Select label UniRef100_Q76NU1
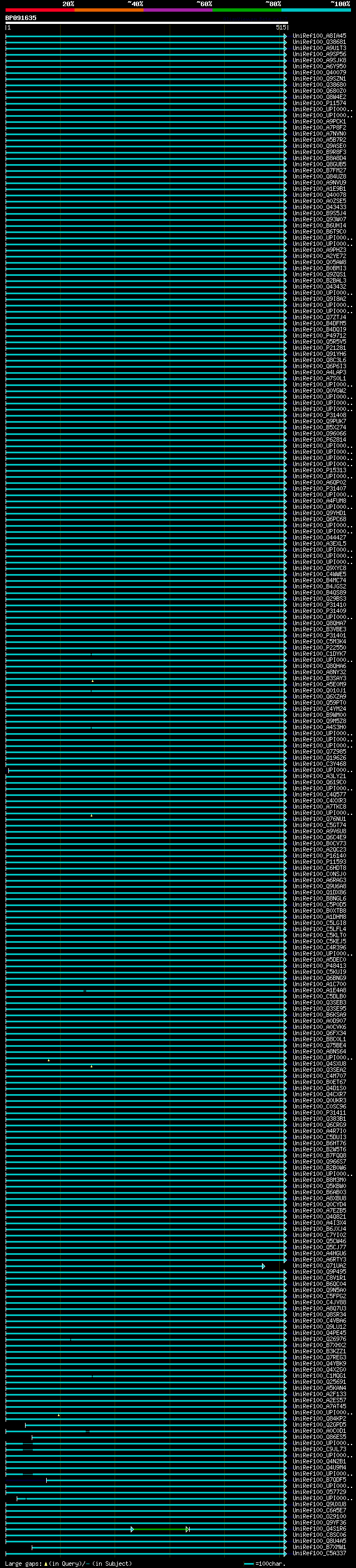 click(x=319, y=819)
